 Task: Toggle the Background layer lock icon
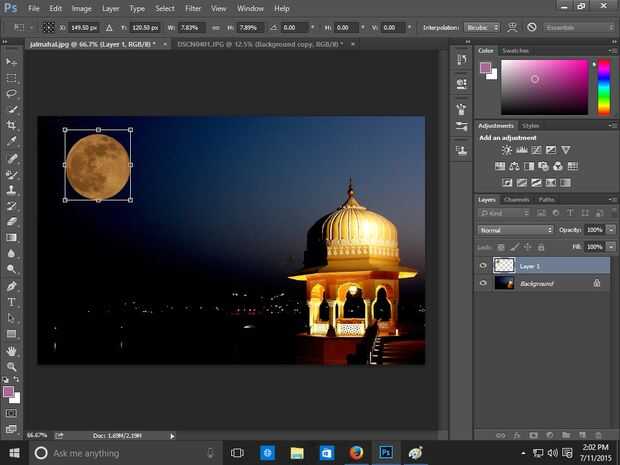point(597,283)
